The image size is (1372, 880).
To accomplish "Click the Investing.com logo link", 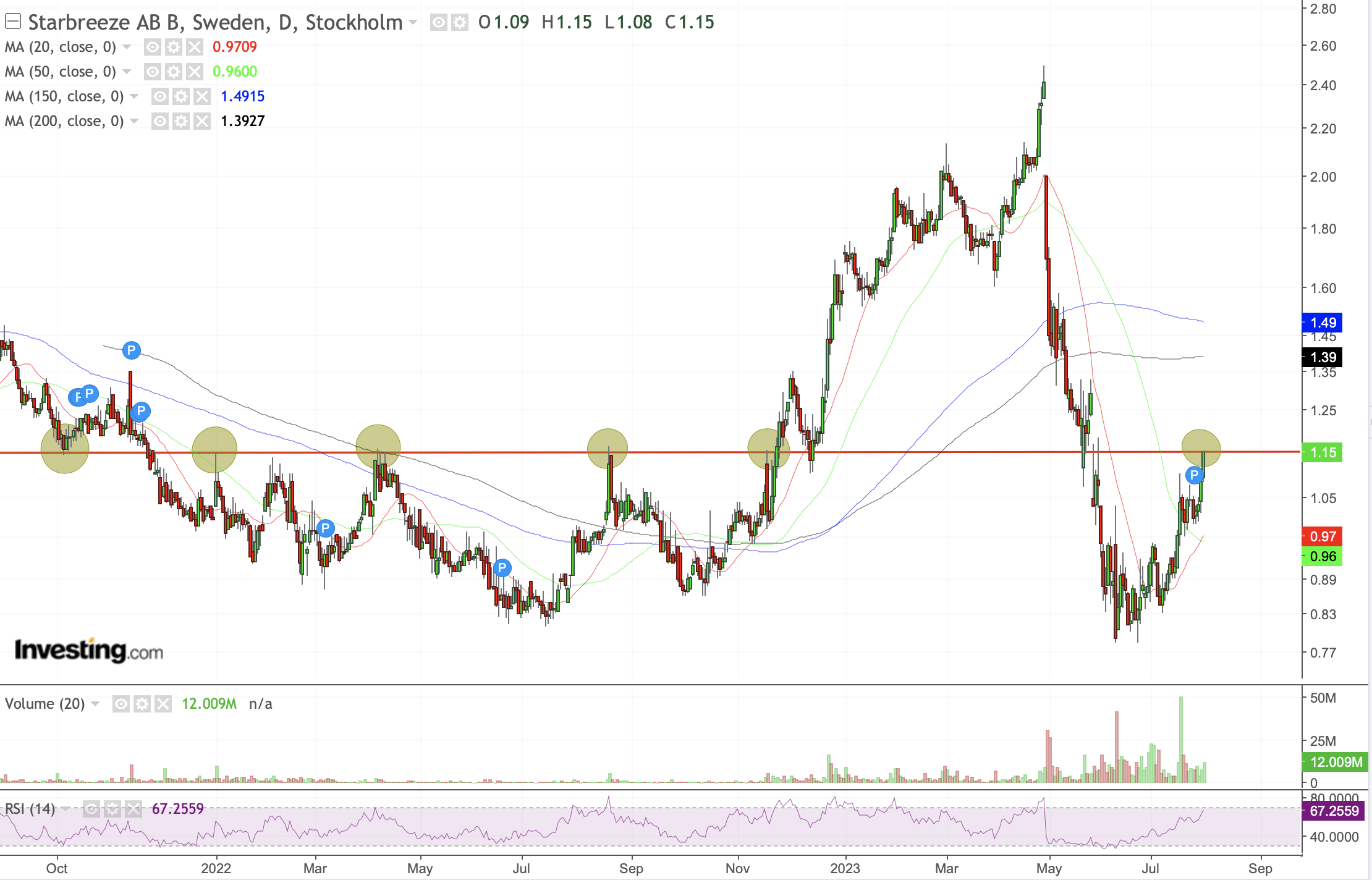I will (x=88, y=650).
